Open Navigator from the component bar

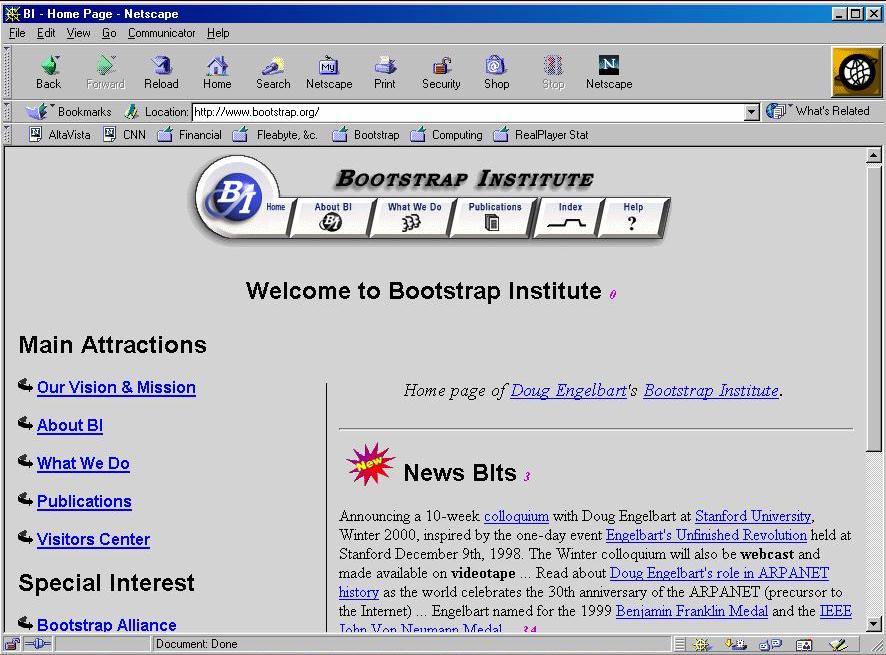tap(701, 644)
